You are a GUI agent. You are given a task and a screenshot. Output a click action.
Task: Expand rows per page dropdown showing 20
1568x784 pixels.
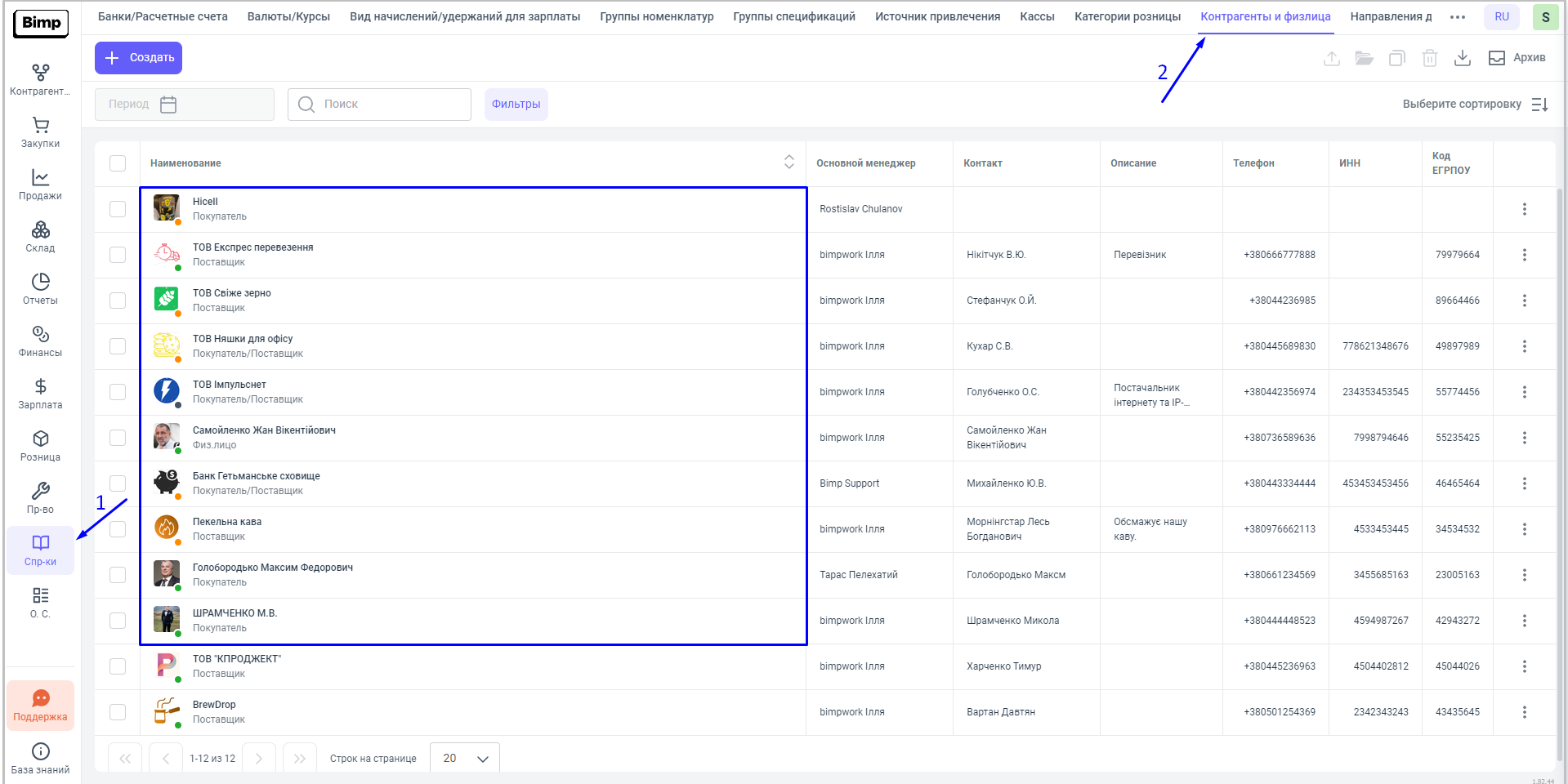[x=465, y=759]
